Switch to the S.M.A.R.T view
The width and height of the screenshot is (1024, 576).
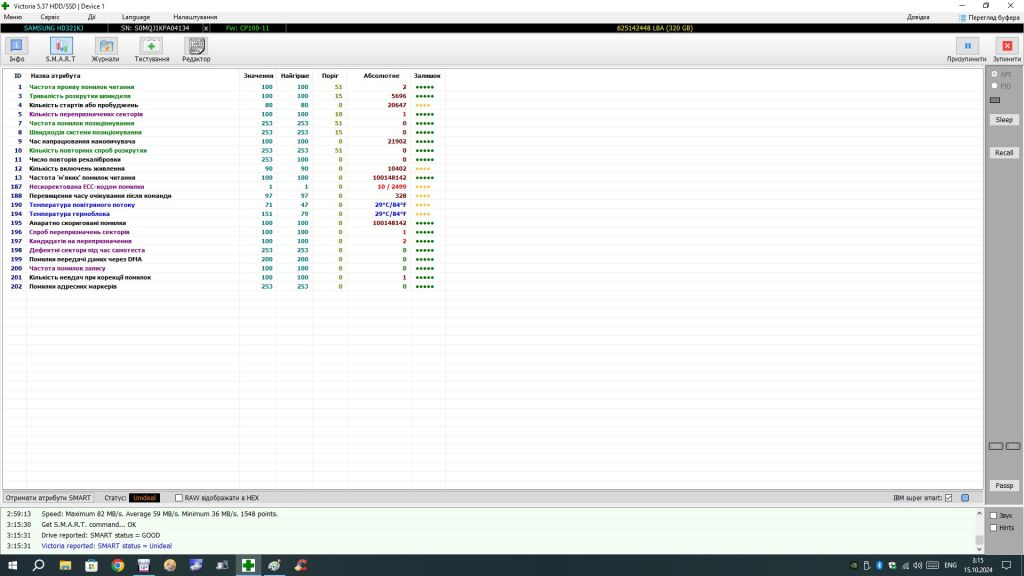61,50
